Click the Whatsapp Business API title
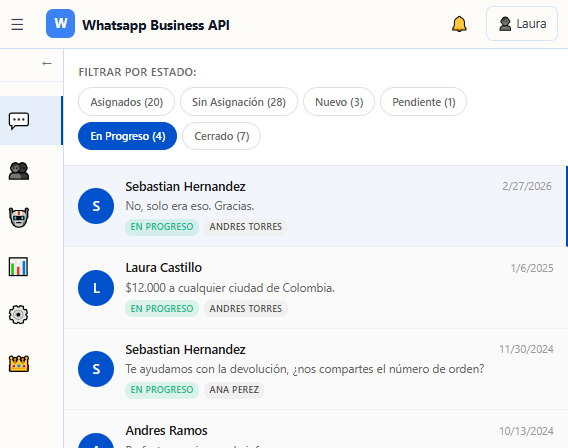The width and height of the screenshot is (568, 448). (x=156, y=25)
